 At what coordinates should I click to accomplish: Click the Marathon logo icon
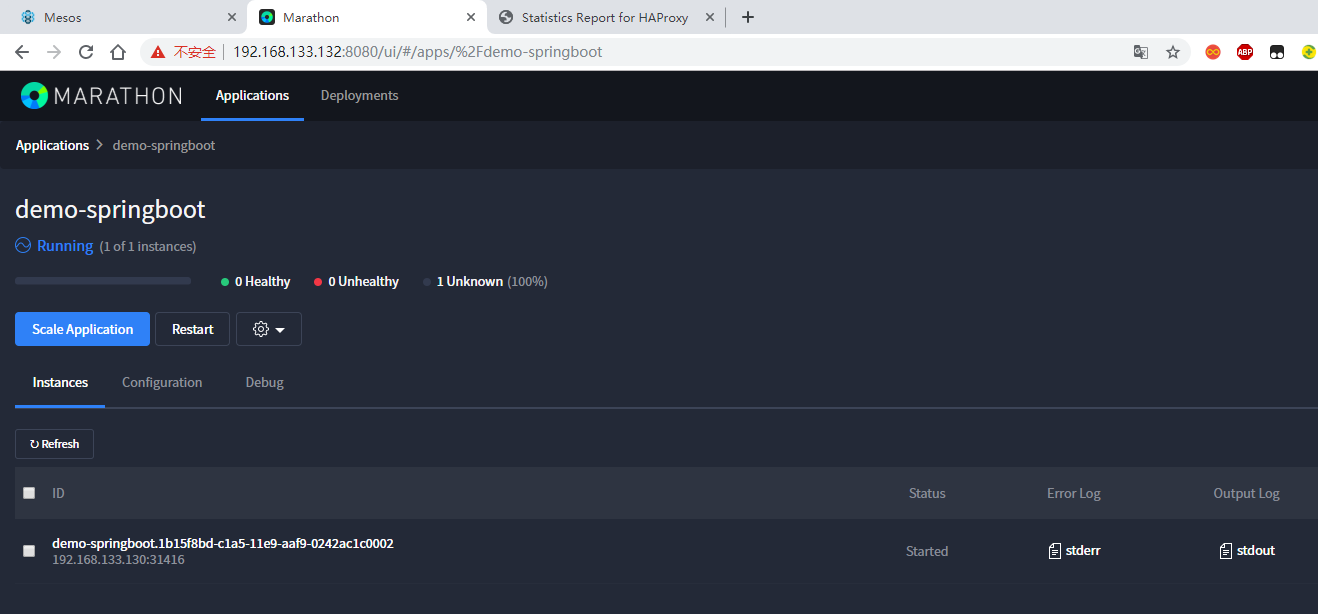34,96
